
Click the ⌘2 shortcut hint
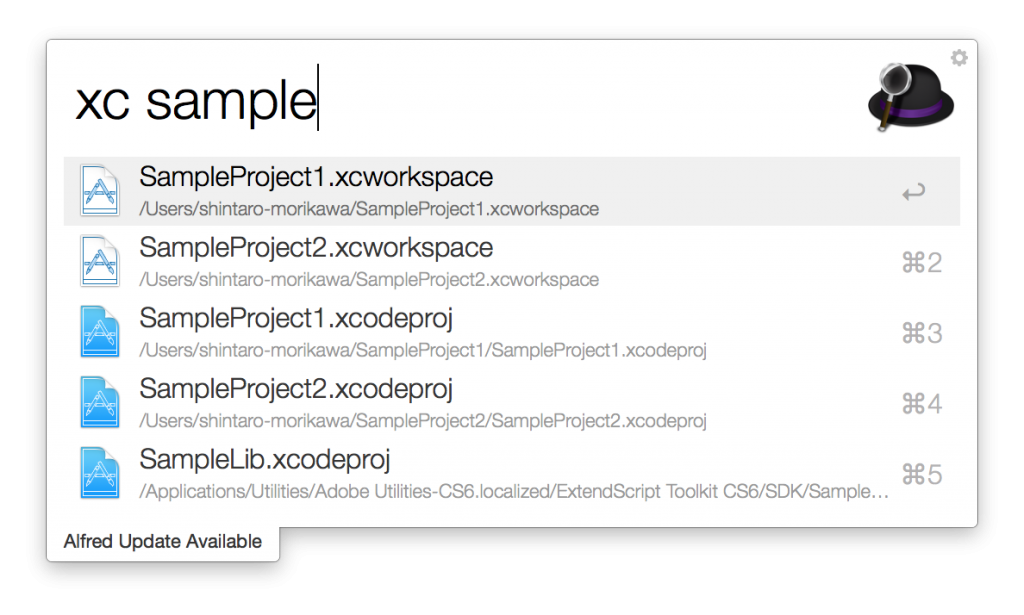(x=921, y=263)
